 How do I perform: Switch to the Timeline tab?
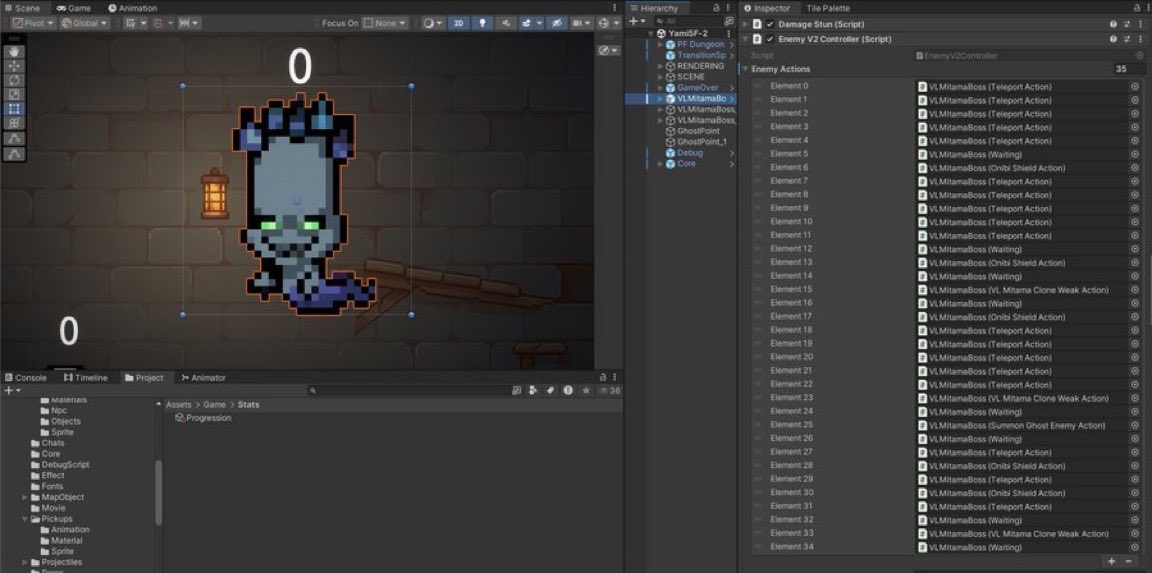(x=86, y=378)
